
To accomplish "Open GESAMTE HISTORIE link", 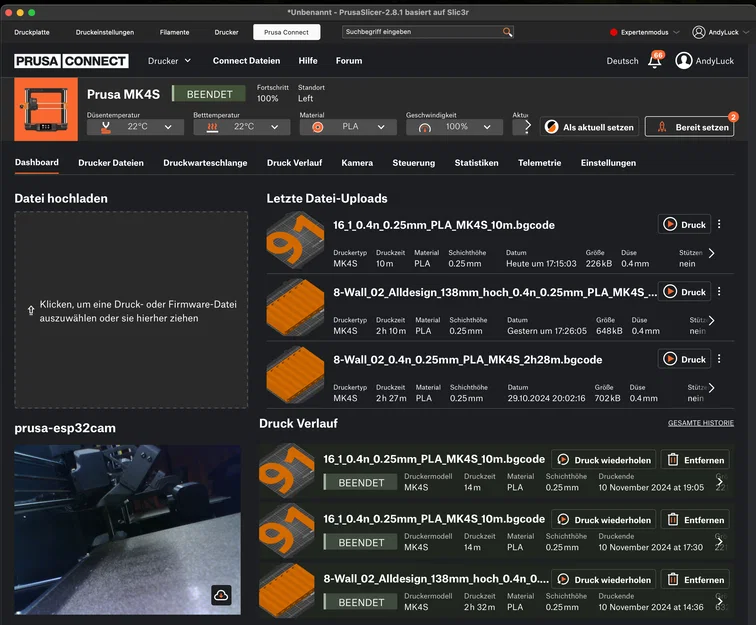I will pos(701,423).
